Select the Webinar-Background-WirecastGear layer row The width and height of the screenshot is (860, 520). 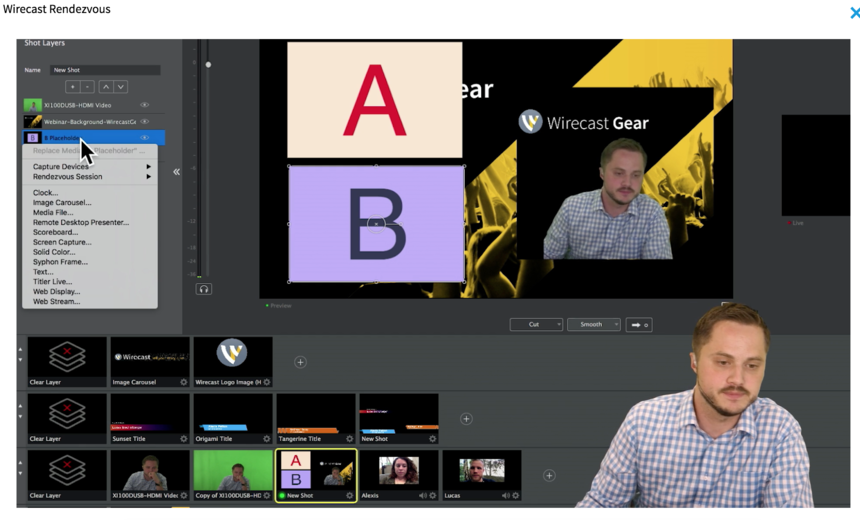coord(94,121)
